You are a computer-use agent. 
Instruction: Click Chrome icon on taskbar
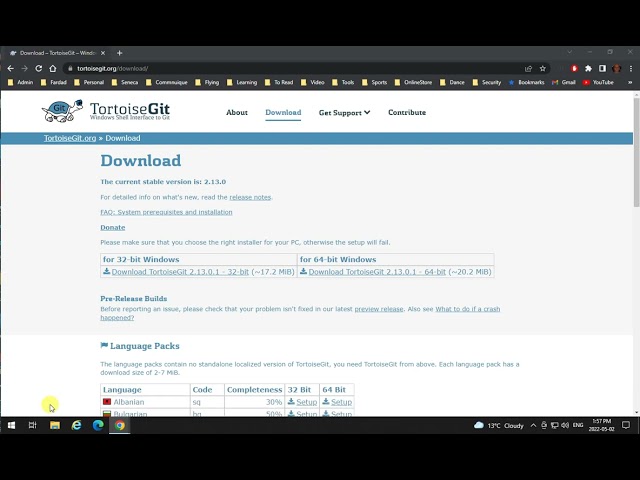click(x=120, y=425)
